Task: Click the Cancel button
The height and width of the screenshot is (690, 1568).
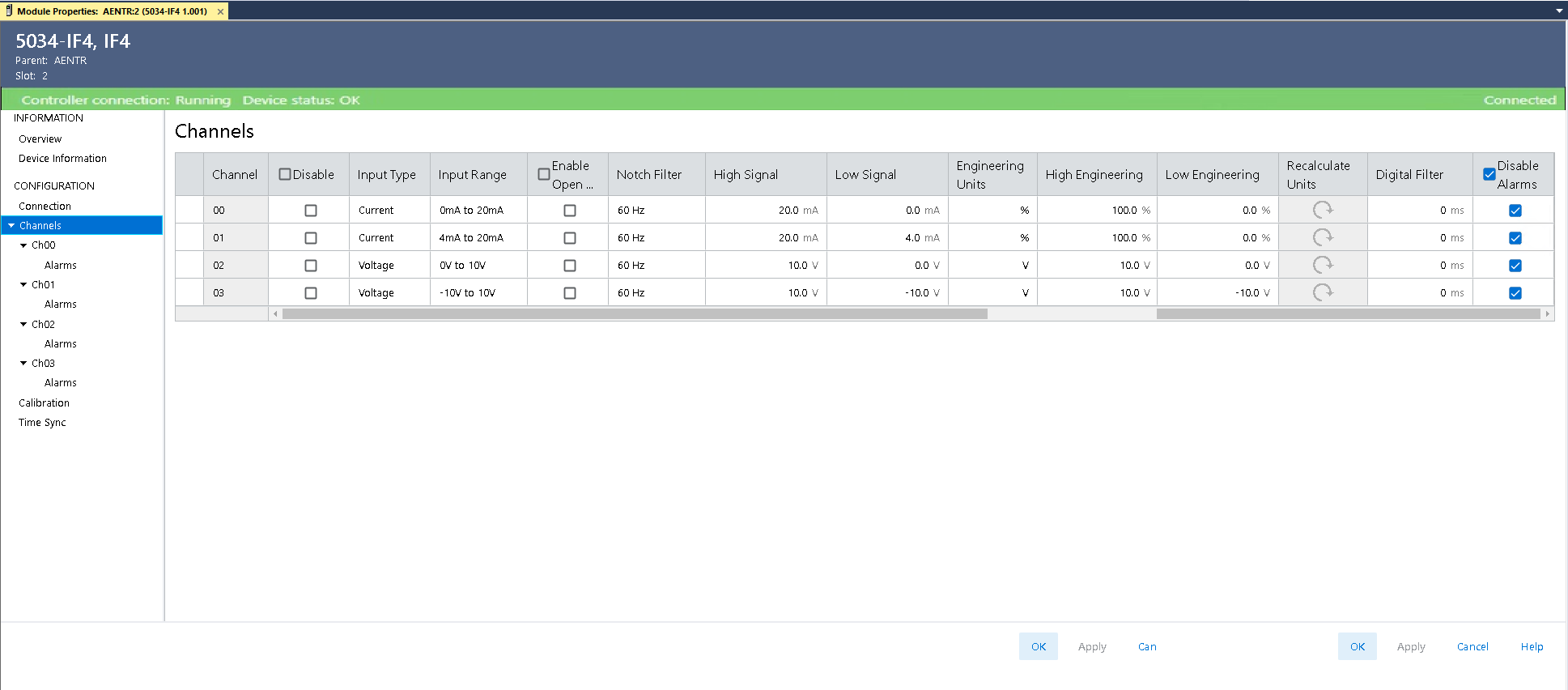Action: [x=1472, y=646]
